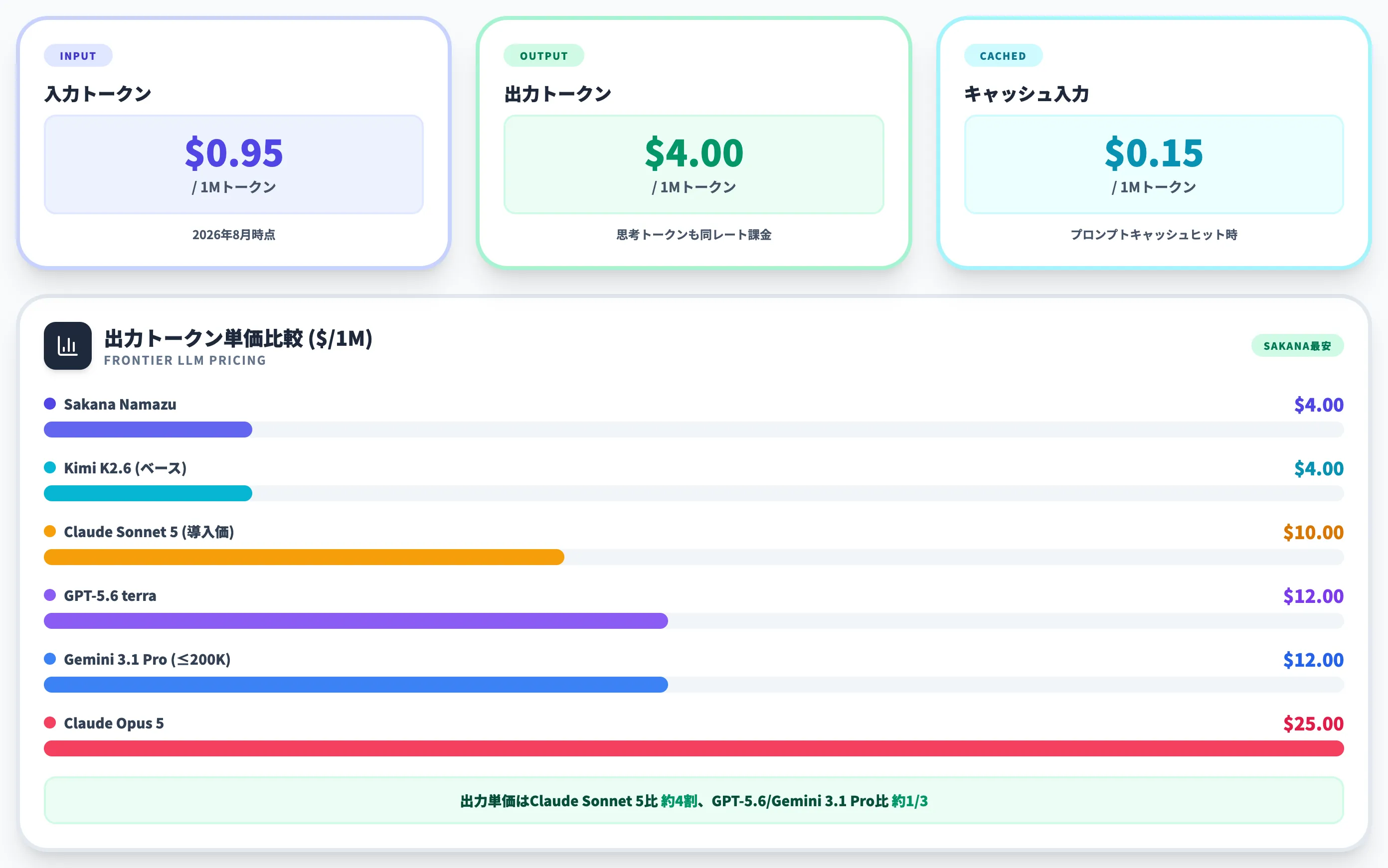Click the Sakana Namazu indigo legend dot
1388x868 pixels.
point(50,404)
